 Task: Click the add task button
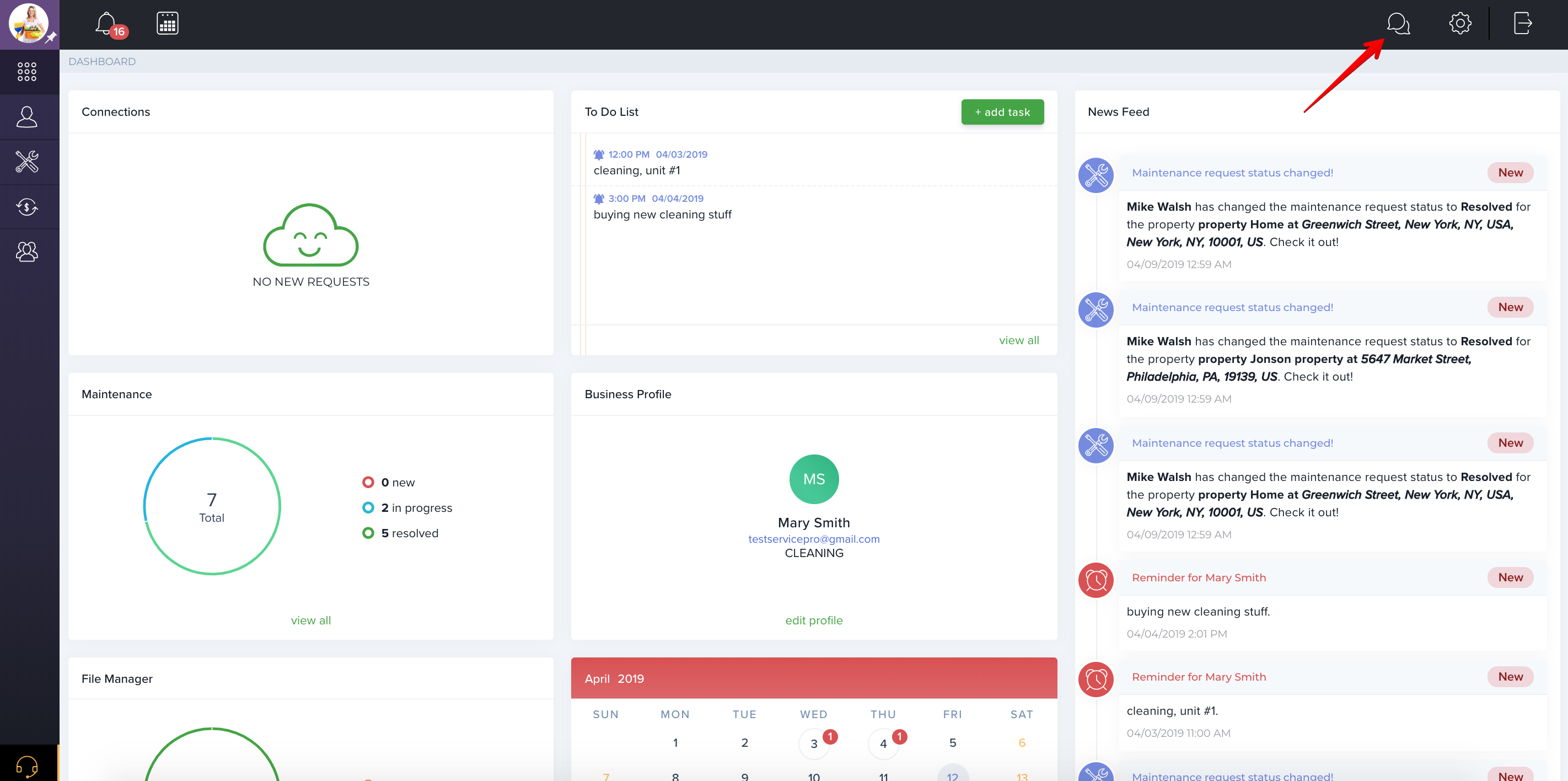pyautogui.click(x=1002, y=112)
